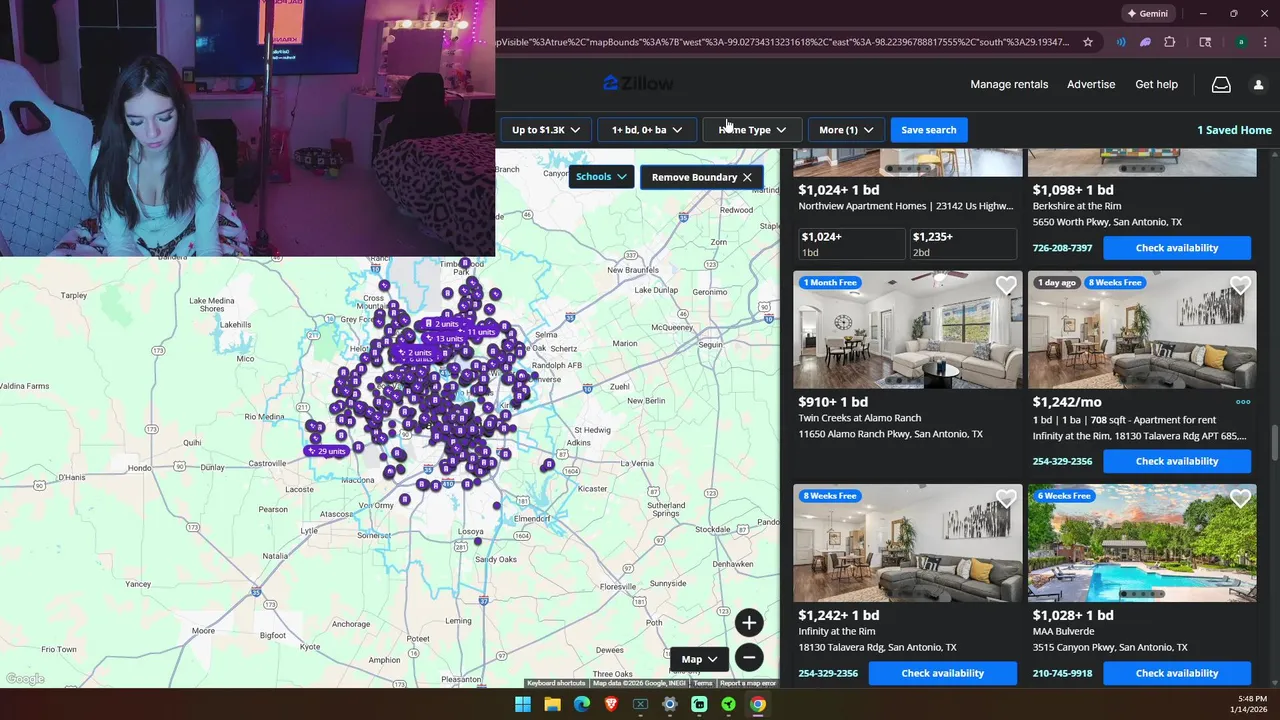Screen dimensions: 1280x720
Task: Save MAA Bulverde listing with heart icon
Action: point(1240,499)
